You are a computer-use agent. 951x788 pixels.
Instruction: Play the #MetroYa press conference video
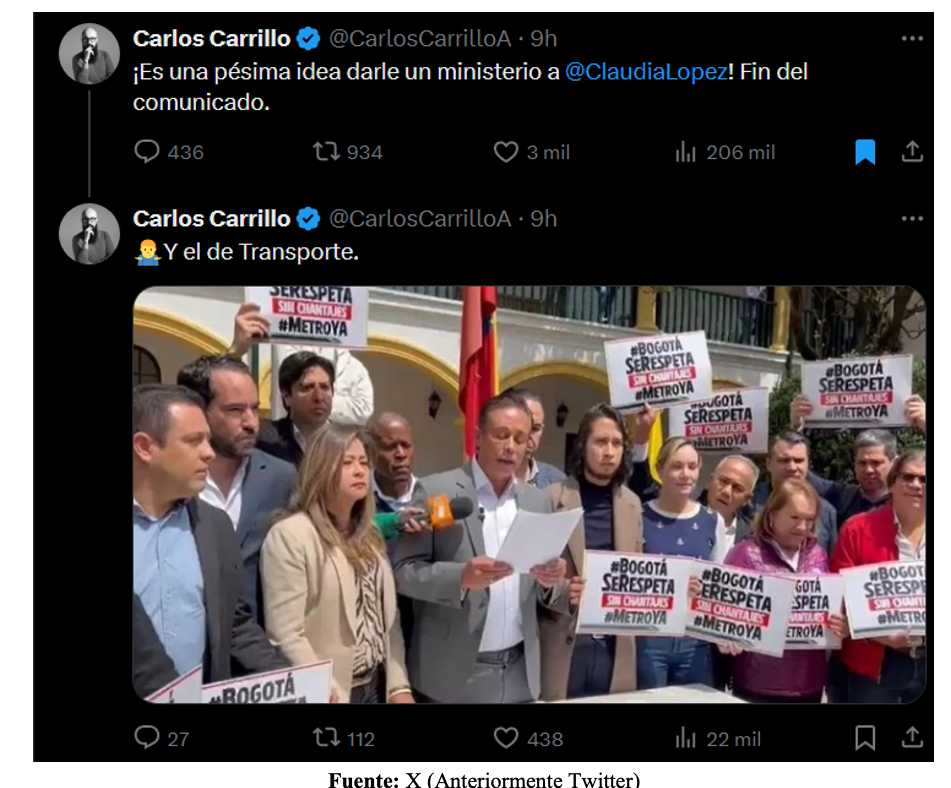pos(529,494)
